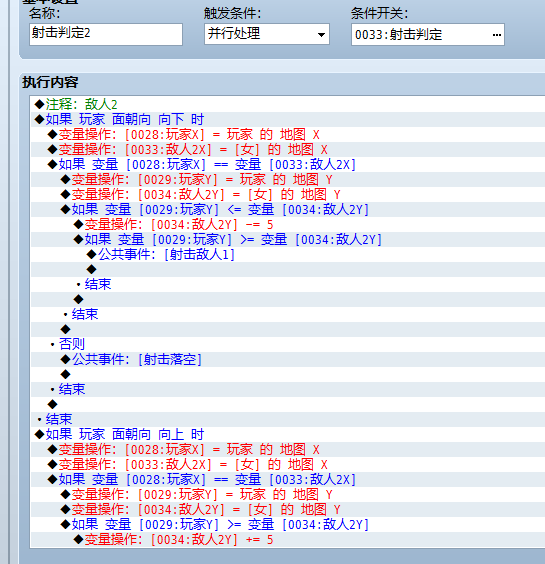Select the row [0034:敌人2Y] -= 5

click(x=288, y=224)
